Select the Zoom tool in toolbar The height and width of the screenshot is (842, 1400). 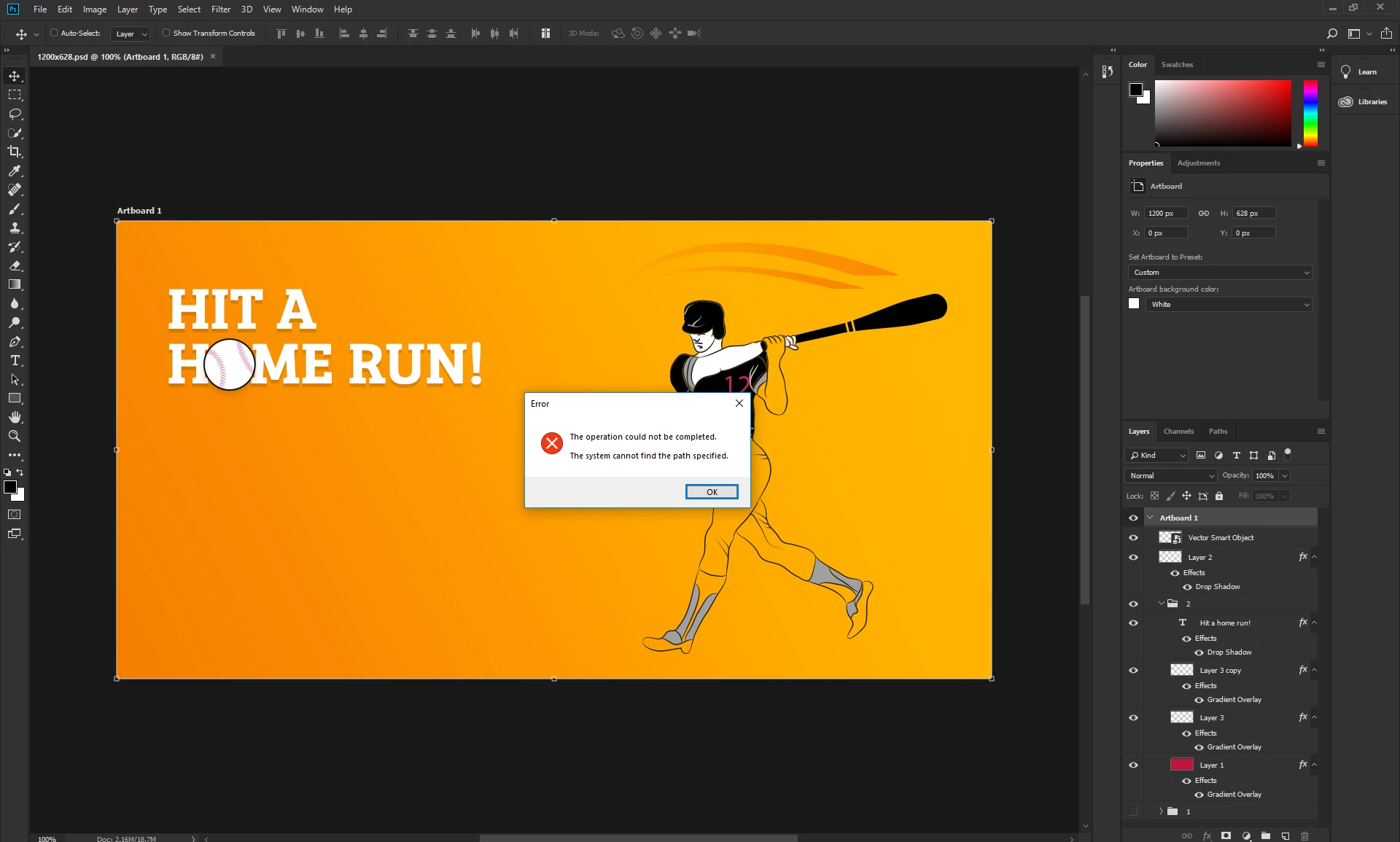pyautogui.click(x=15, y=436)
